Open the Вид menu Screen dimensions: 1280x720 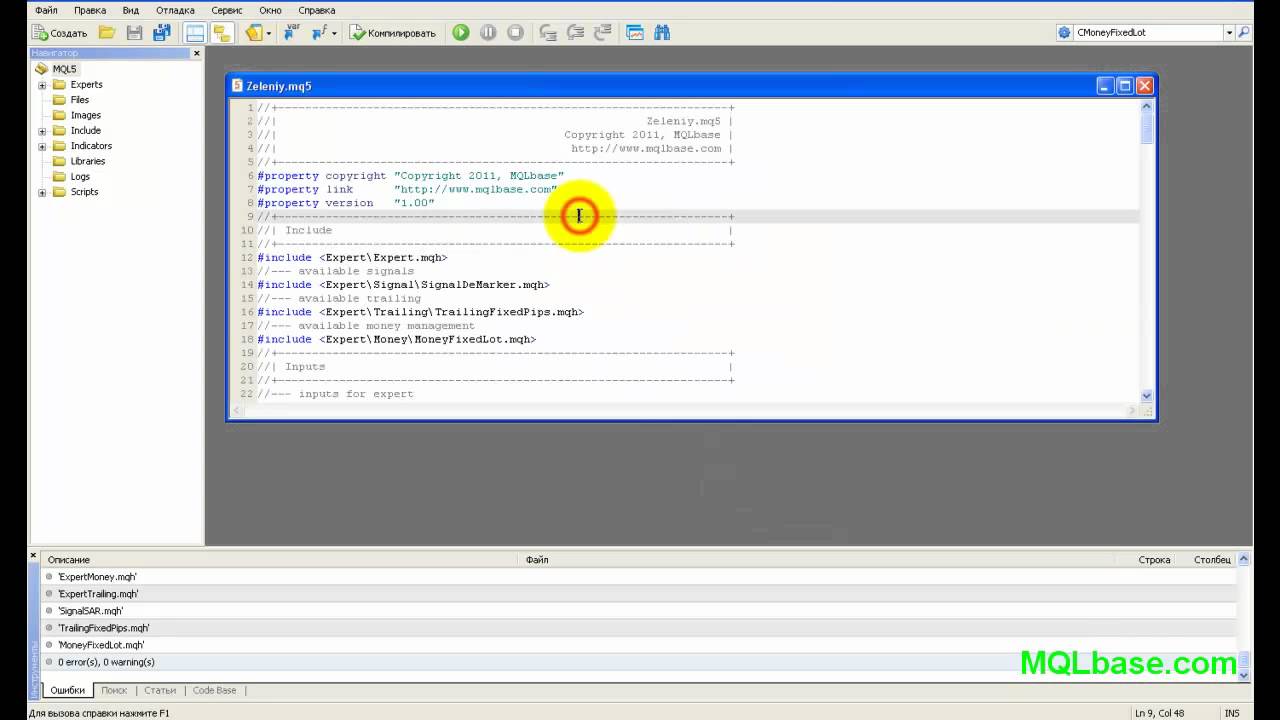[x=131, y=10]
